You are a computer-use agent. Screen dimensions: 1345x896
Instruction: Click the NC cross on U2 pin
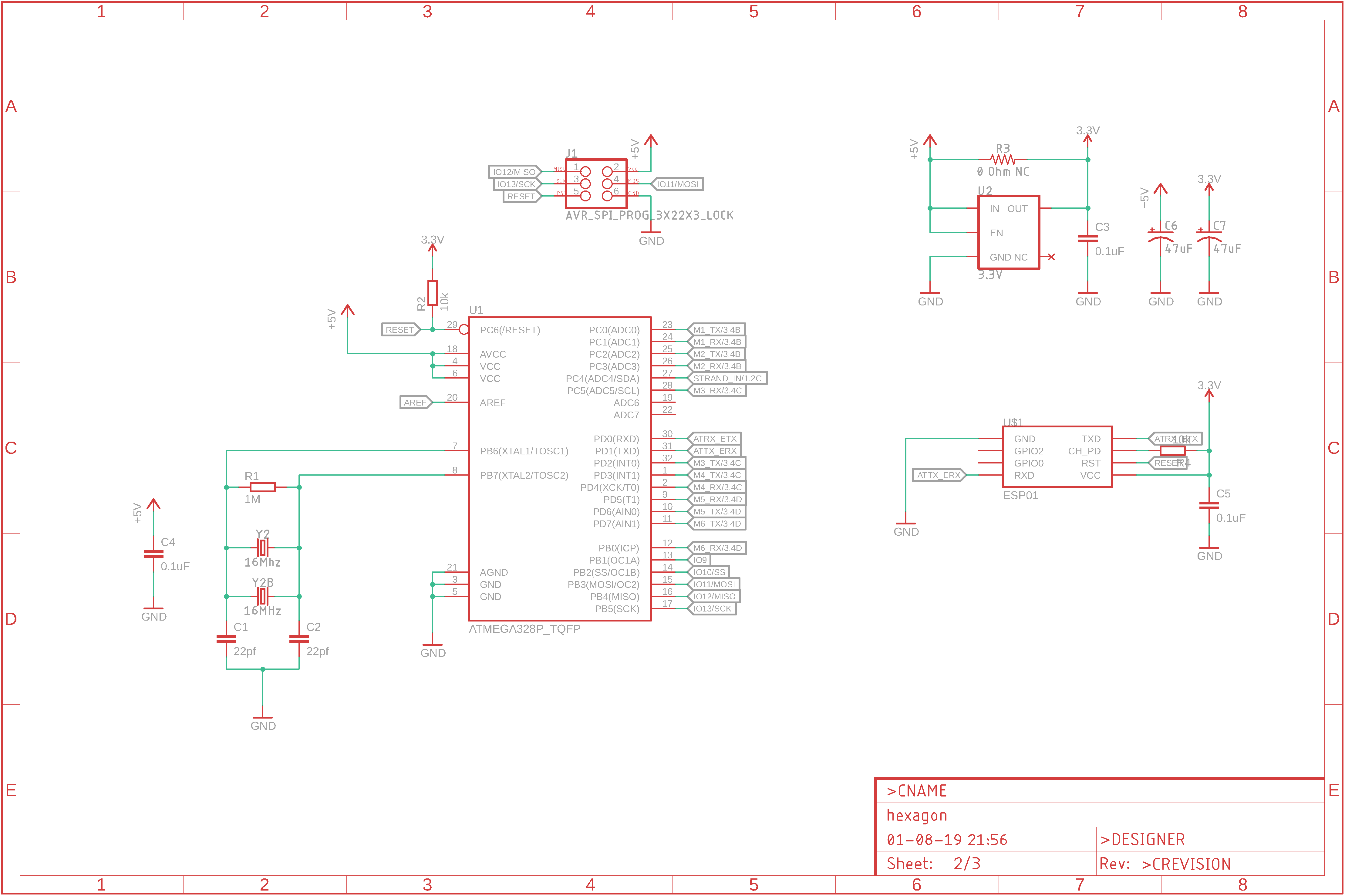[x=1051, y=257]
